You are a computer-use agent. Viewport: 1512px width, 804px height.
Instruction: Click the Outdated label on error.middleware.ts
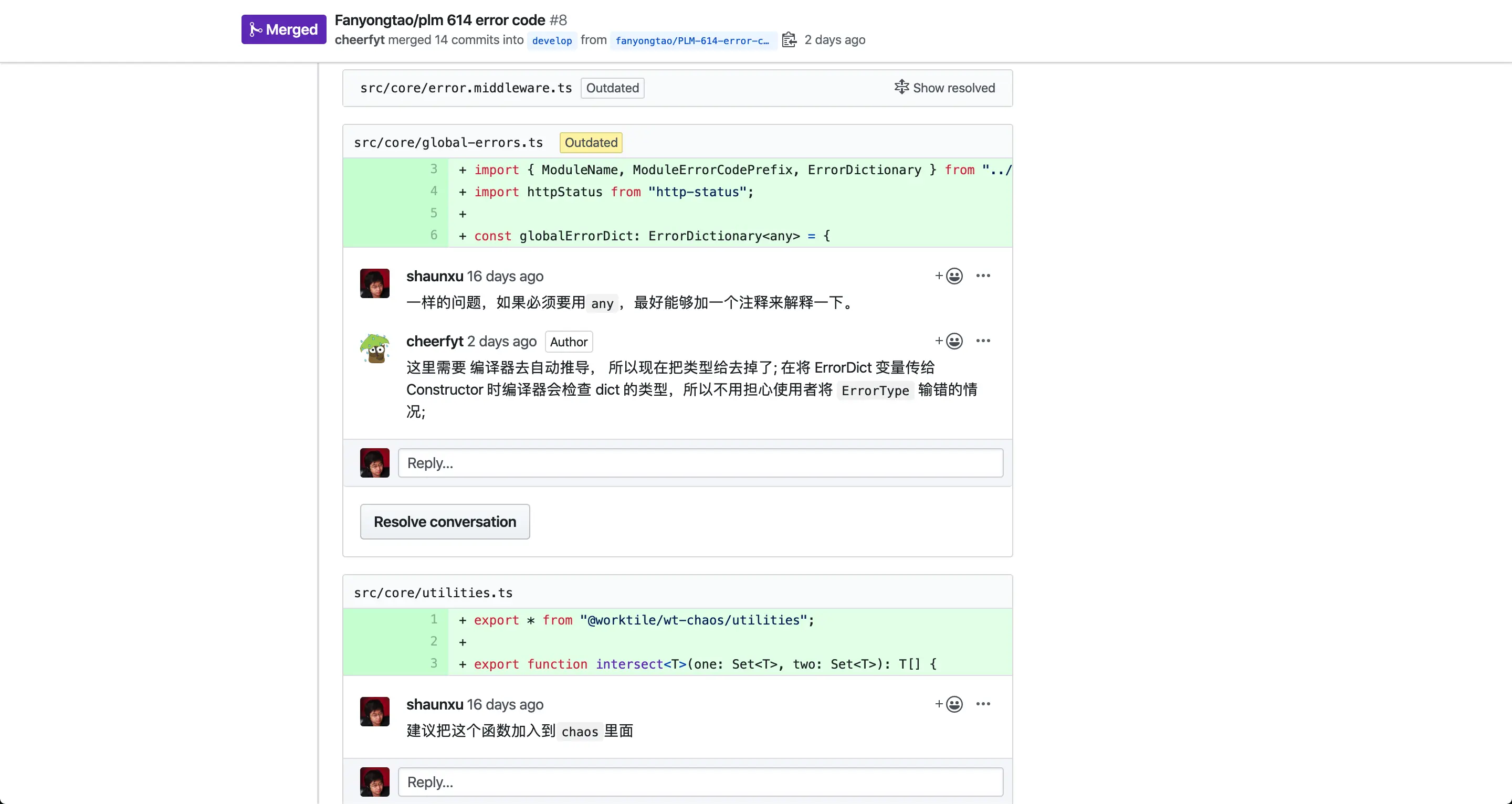click(x=613, y=88)
